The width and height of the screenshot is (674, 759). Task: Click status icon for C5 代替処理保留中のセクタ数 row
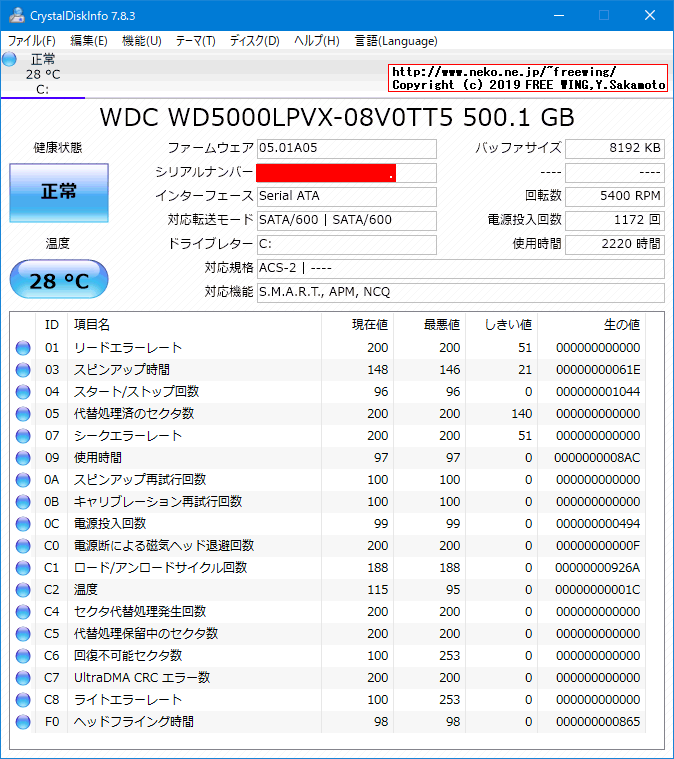[23, 634]
